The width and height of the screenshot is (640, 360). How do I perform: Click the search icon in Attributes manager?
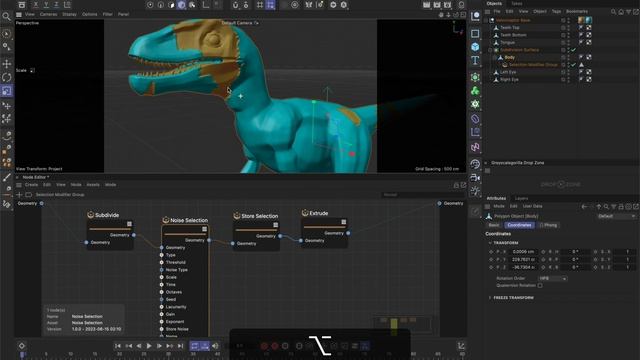point(606,207)
